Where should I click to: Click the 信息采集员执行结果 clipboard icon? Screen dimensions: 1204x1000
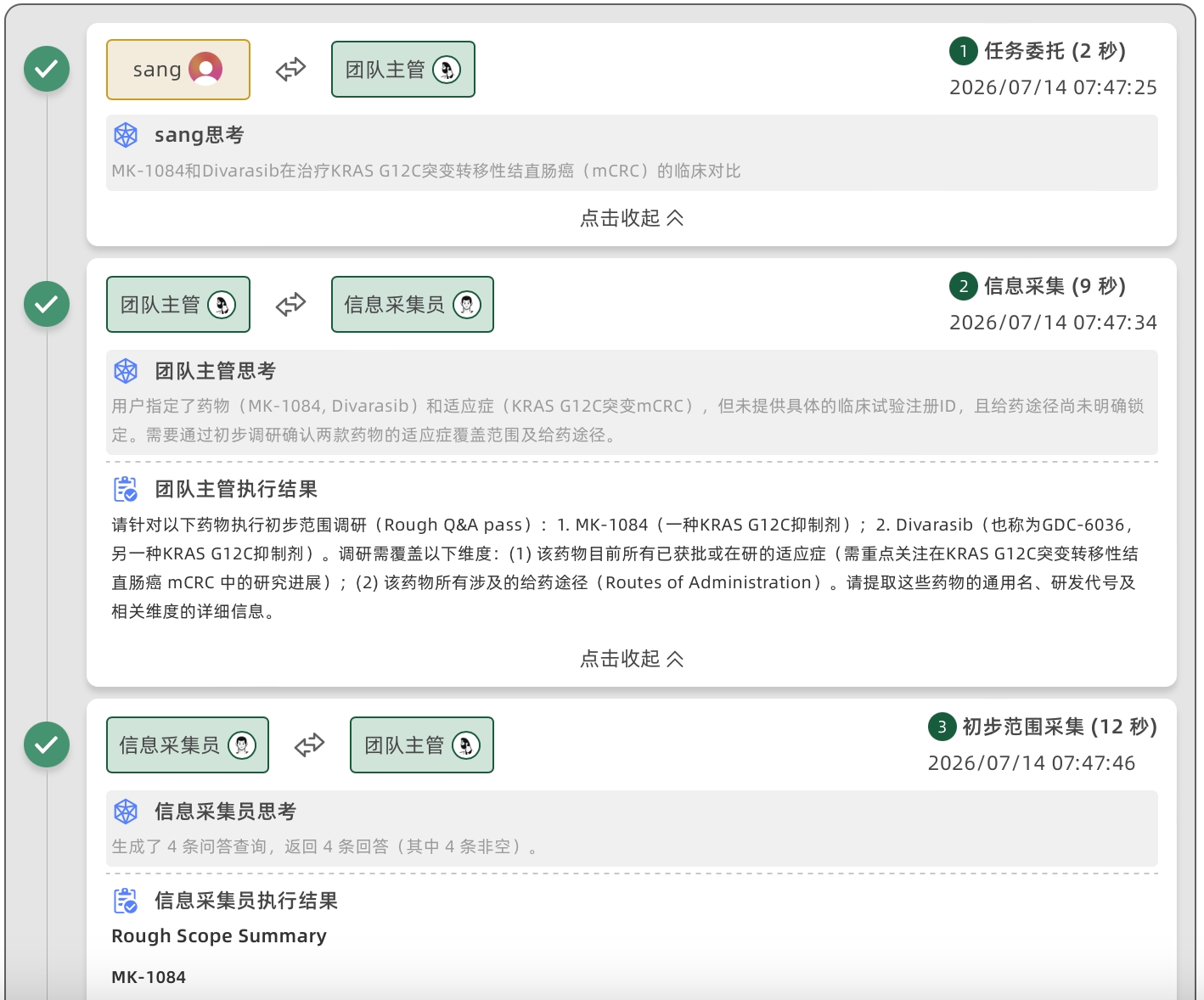tap(126, 901)
